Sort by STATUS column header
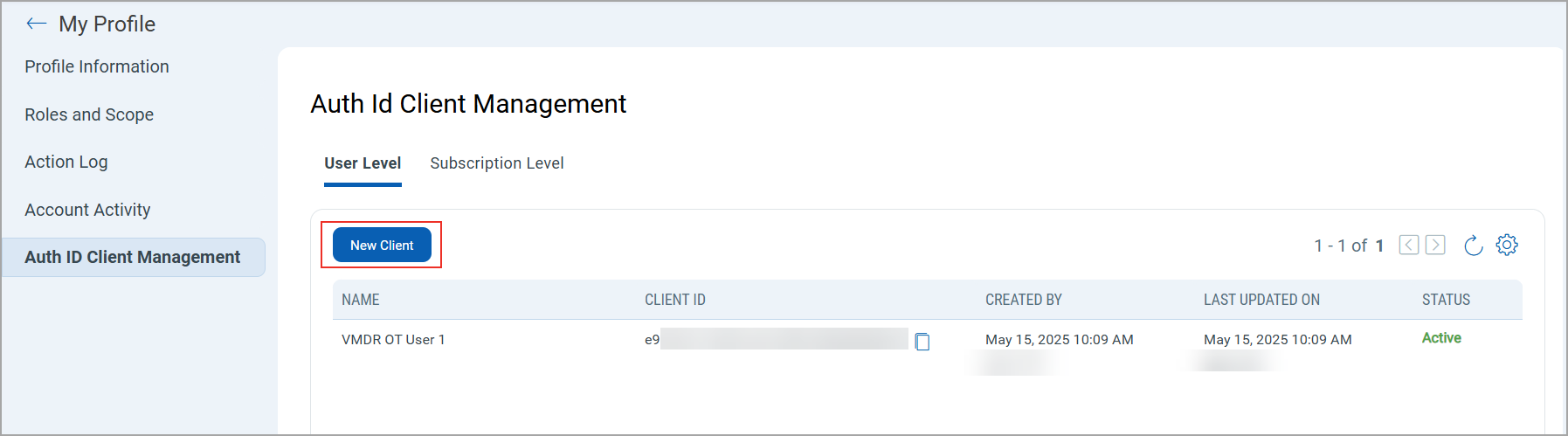 click(1446, 300)
